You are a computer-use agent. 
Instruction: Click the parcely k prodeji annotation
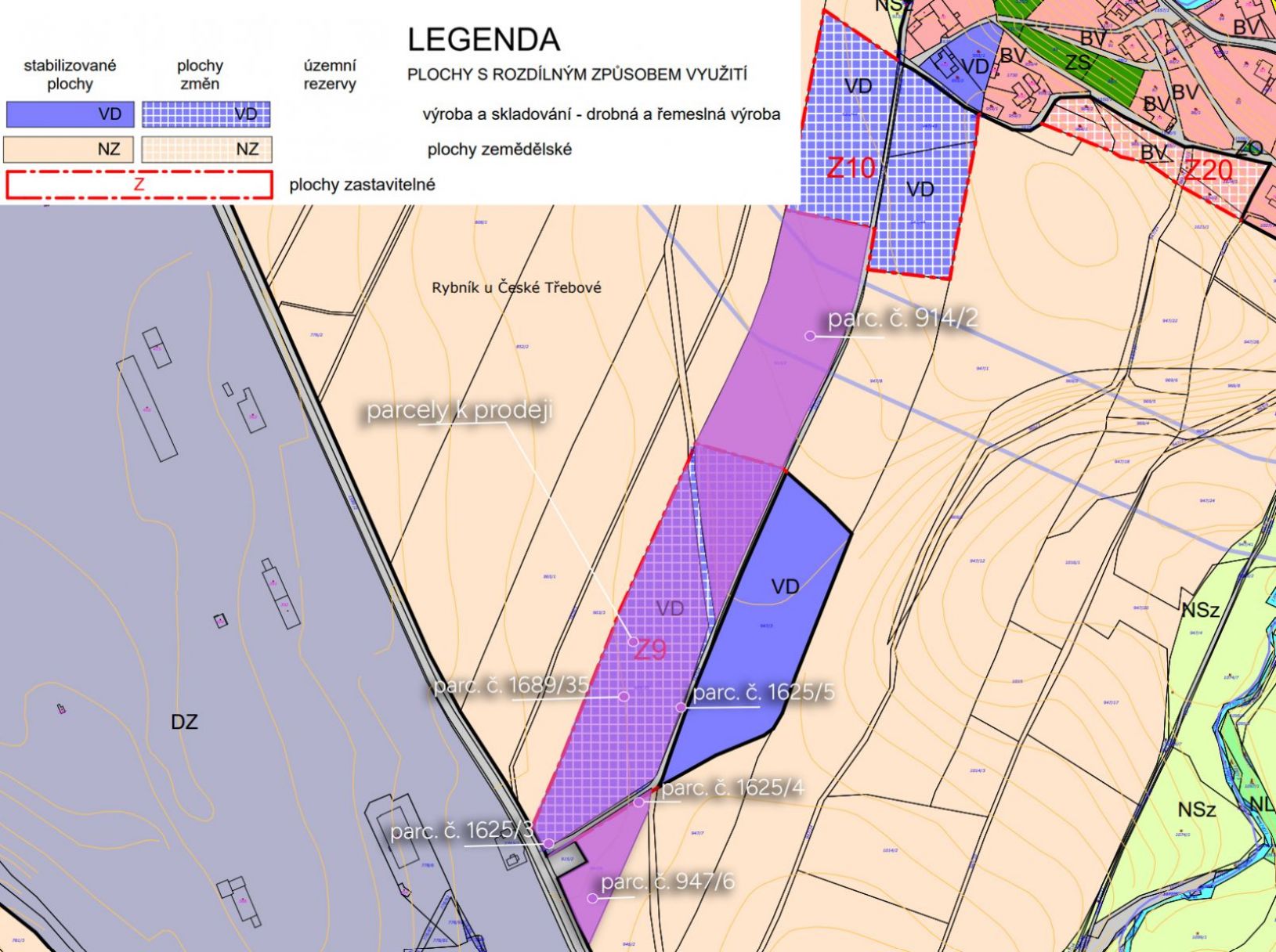click(x=460, y=410)
